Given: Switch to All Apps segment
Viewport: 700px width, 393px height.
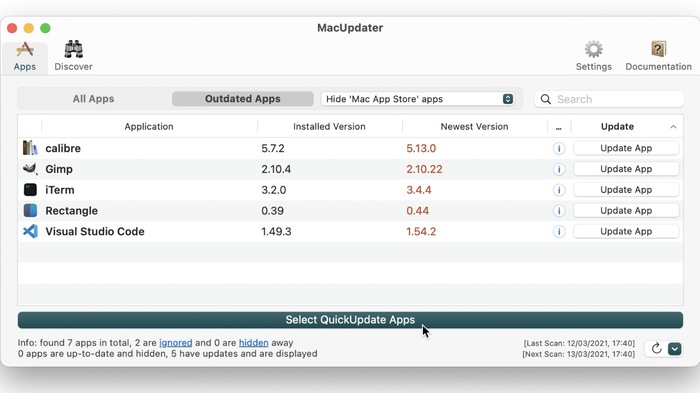Looking at the screenshot, I should pos(94,99).
